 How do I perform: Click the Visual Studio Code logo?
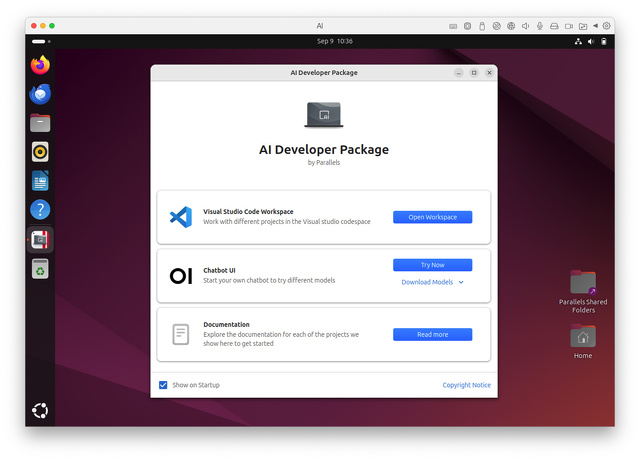coord(181,217)
